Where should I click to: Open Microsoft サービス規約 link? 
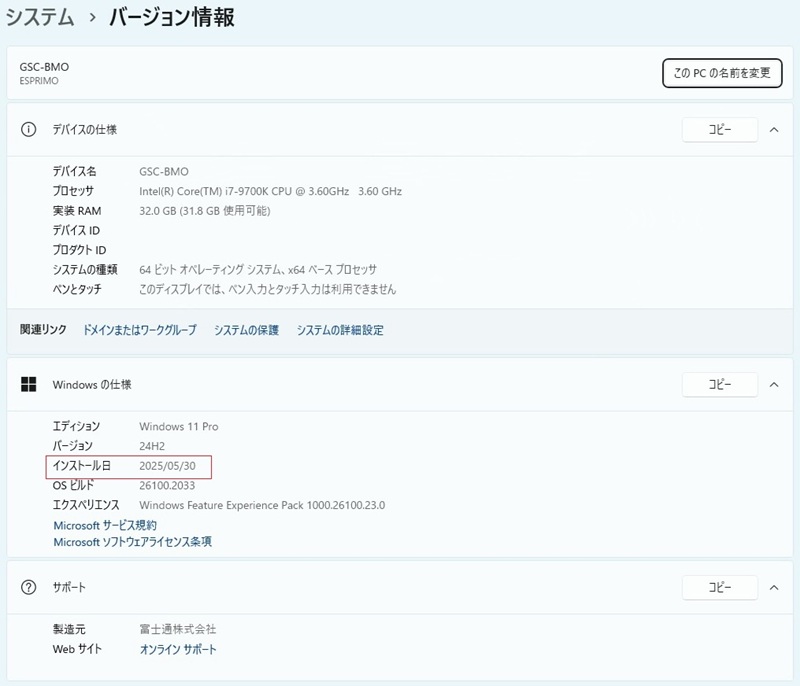[x=105, y=525]
